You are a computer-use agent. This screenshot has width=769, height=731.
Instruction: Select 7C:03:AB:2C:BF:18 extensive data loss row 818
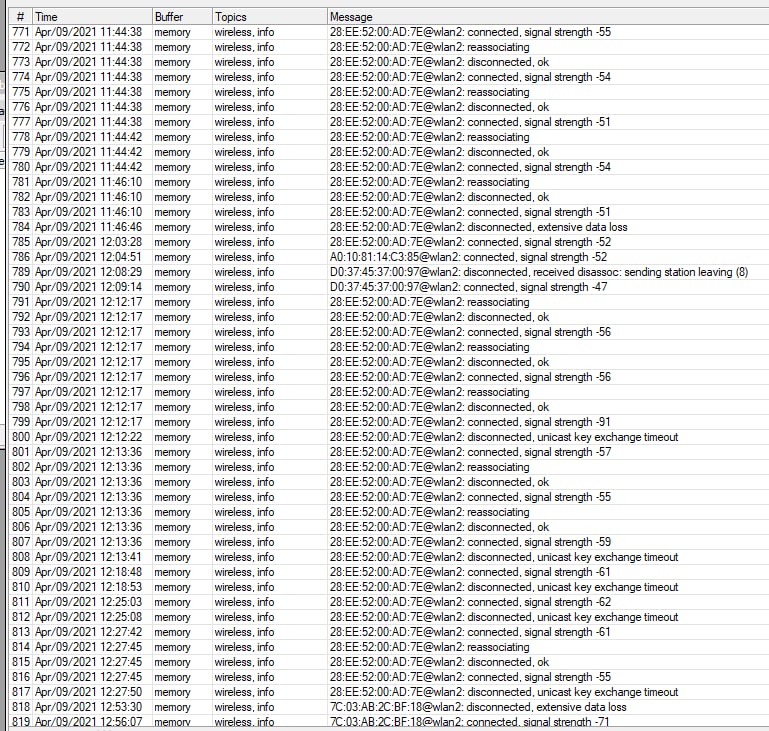(x=478, y=707)
